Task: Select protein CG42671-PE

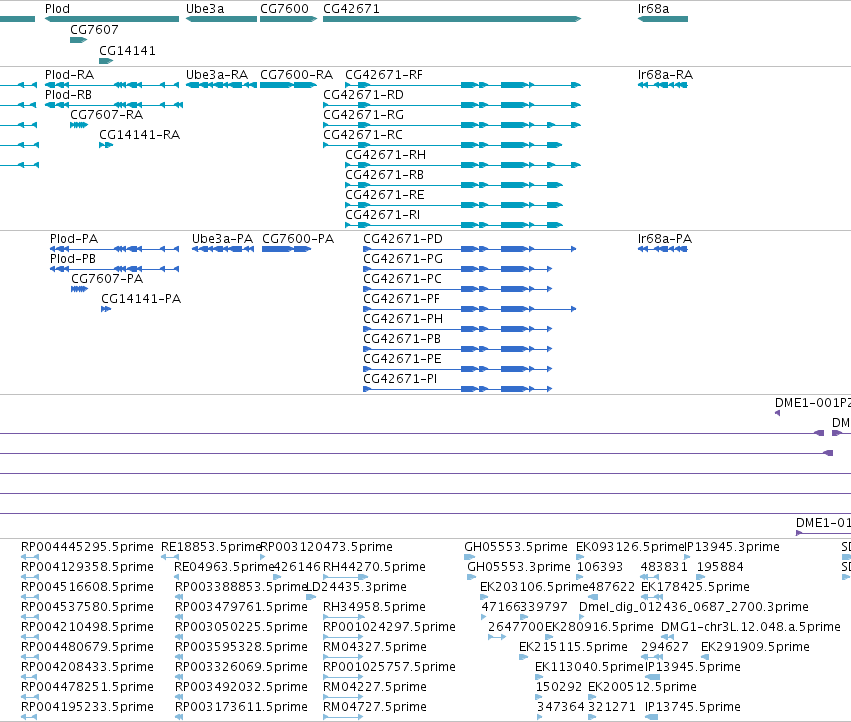Action: pos(402,359)
